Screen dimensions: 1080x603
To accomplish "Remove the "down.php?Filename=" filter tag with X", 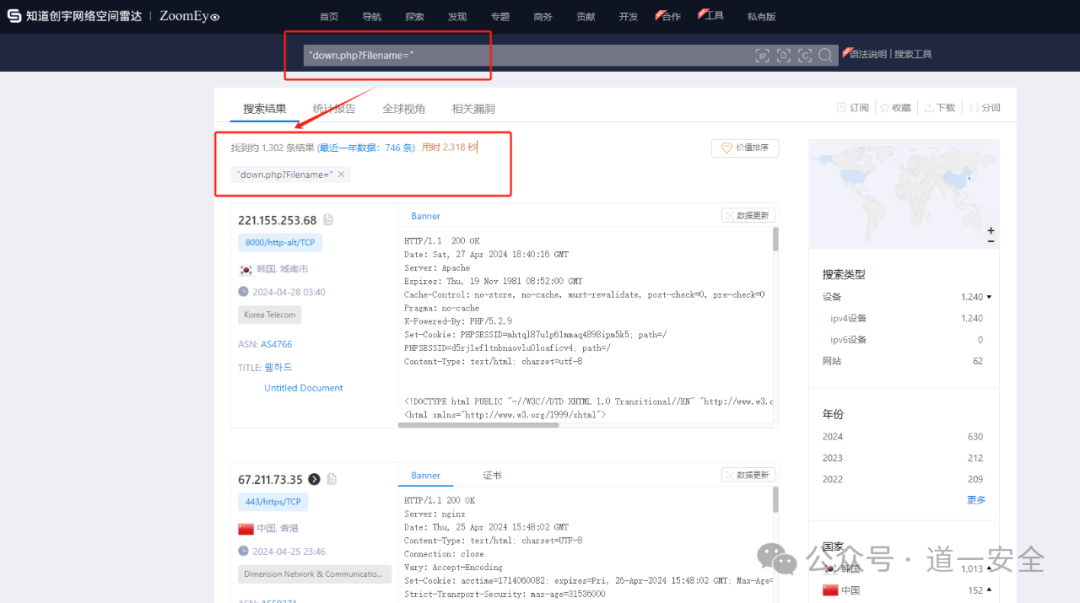I will click(x=341, y=174).
